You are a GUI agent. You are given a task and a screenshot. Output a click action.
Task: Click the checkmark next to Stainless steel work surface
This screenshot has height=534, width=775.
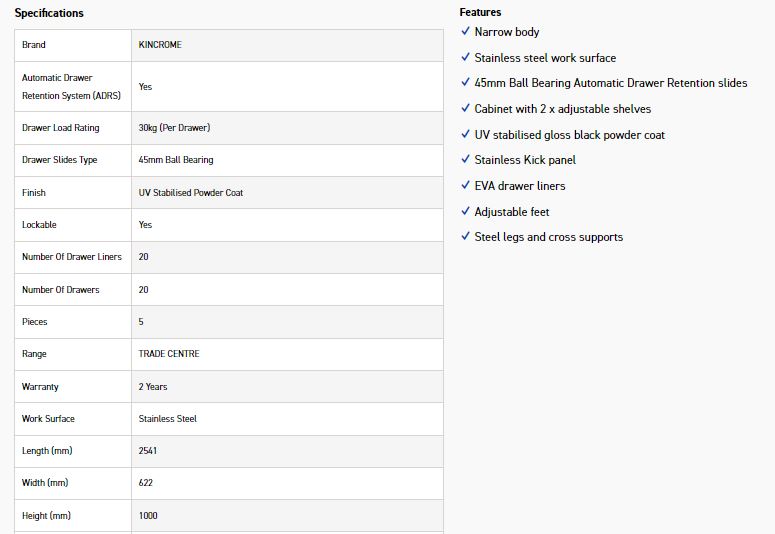(465, 57)
